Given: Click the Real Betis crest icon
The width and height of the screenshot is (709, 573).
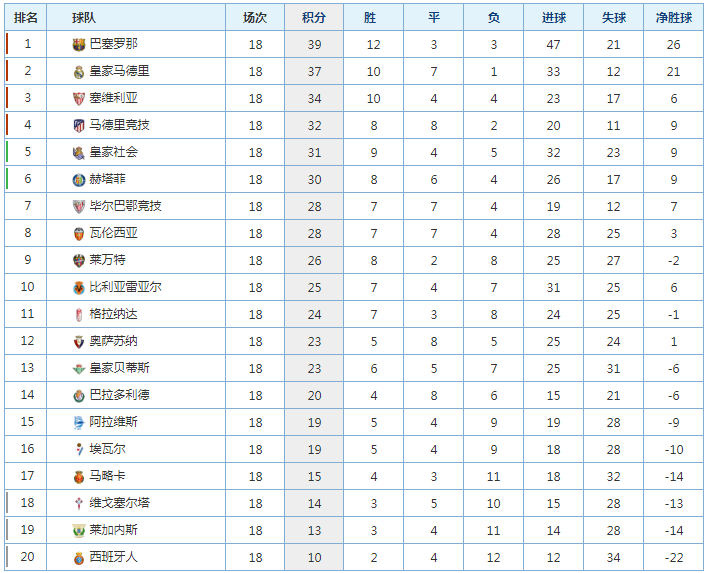Looking at the screenshot, I should coord(79,368).
